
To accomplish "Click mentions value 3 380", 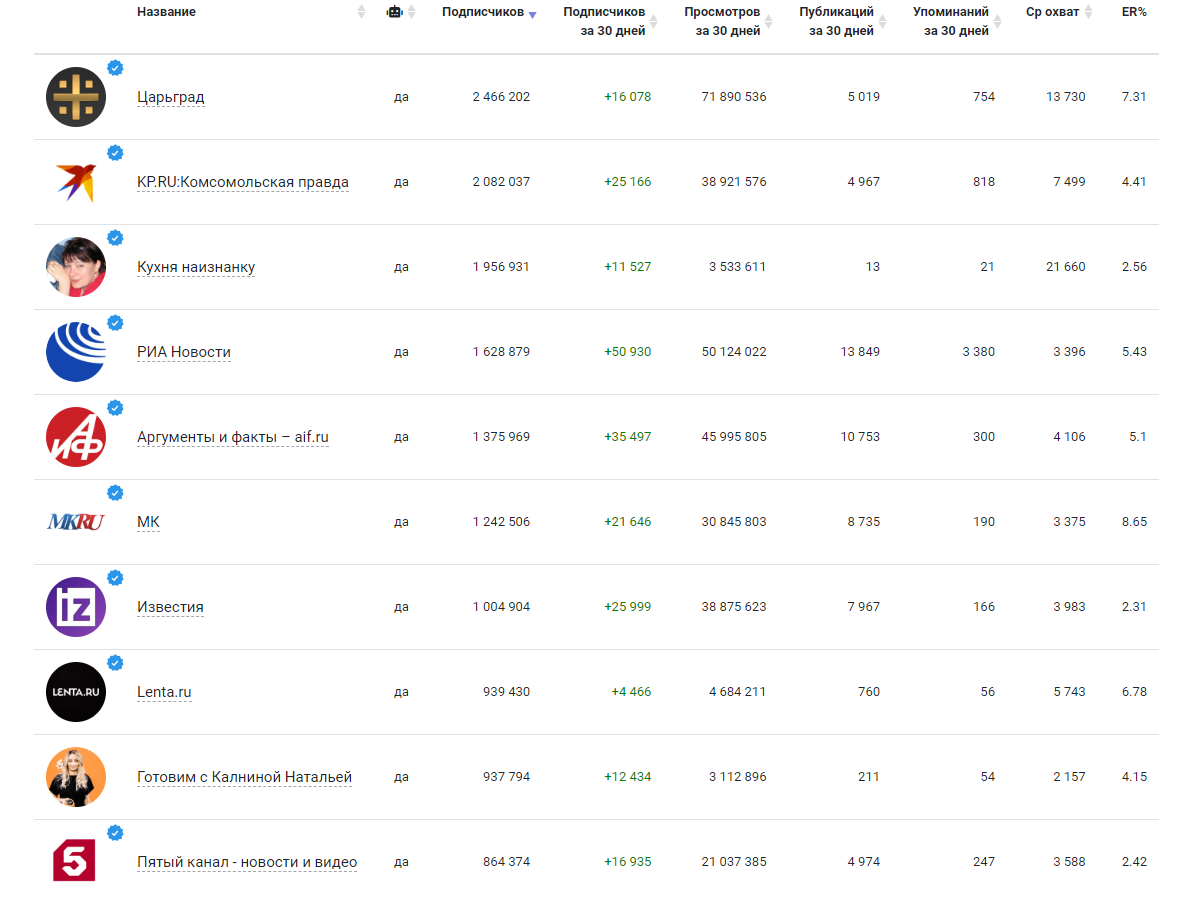I will click(x=978, y=352).
